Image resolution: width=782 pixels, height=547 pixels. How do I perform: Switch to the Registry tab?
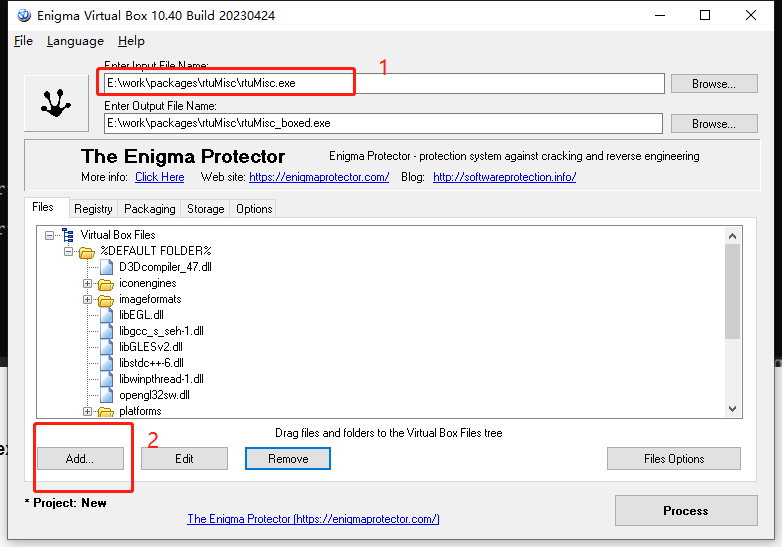pyautogui.click(x=93, y=209)
